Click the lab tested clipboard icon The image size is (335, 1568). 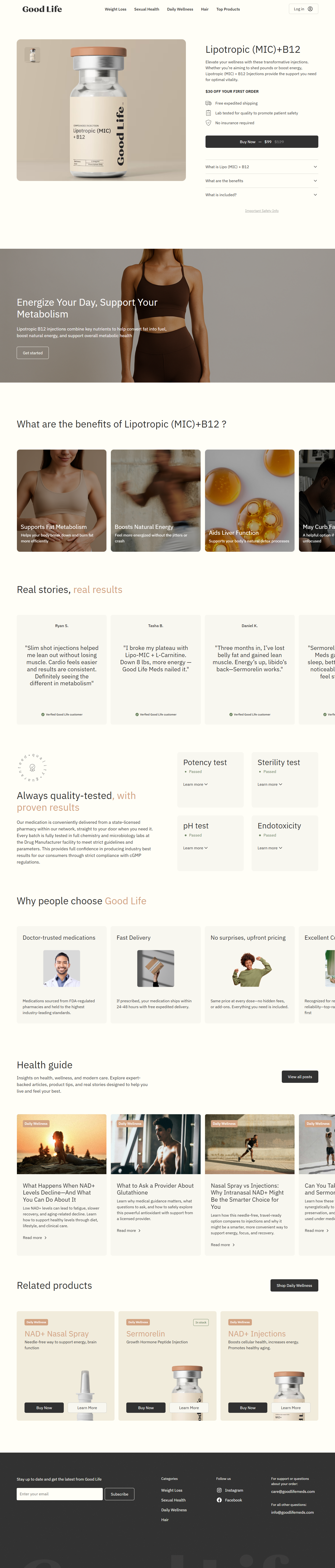pos(208,113)
